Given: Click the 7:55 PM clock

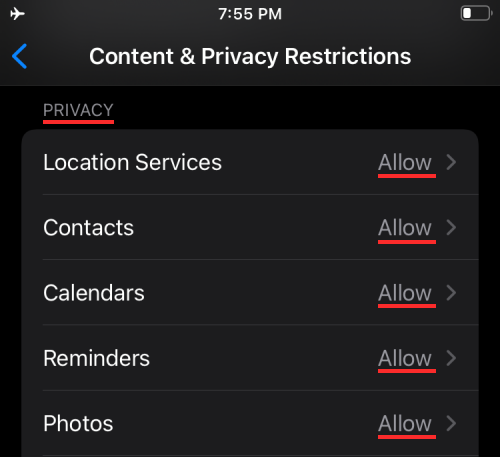Looking at the screenshot, I should (x=250, y=14).
